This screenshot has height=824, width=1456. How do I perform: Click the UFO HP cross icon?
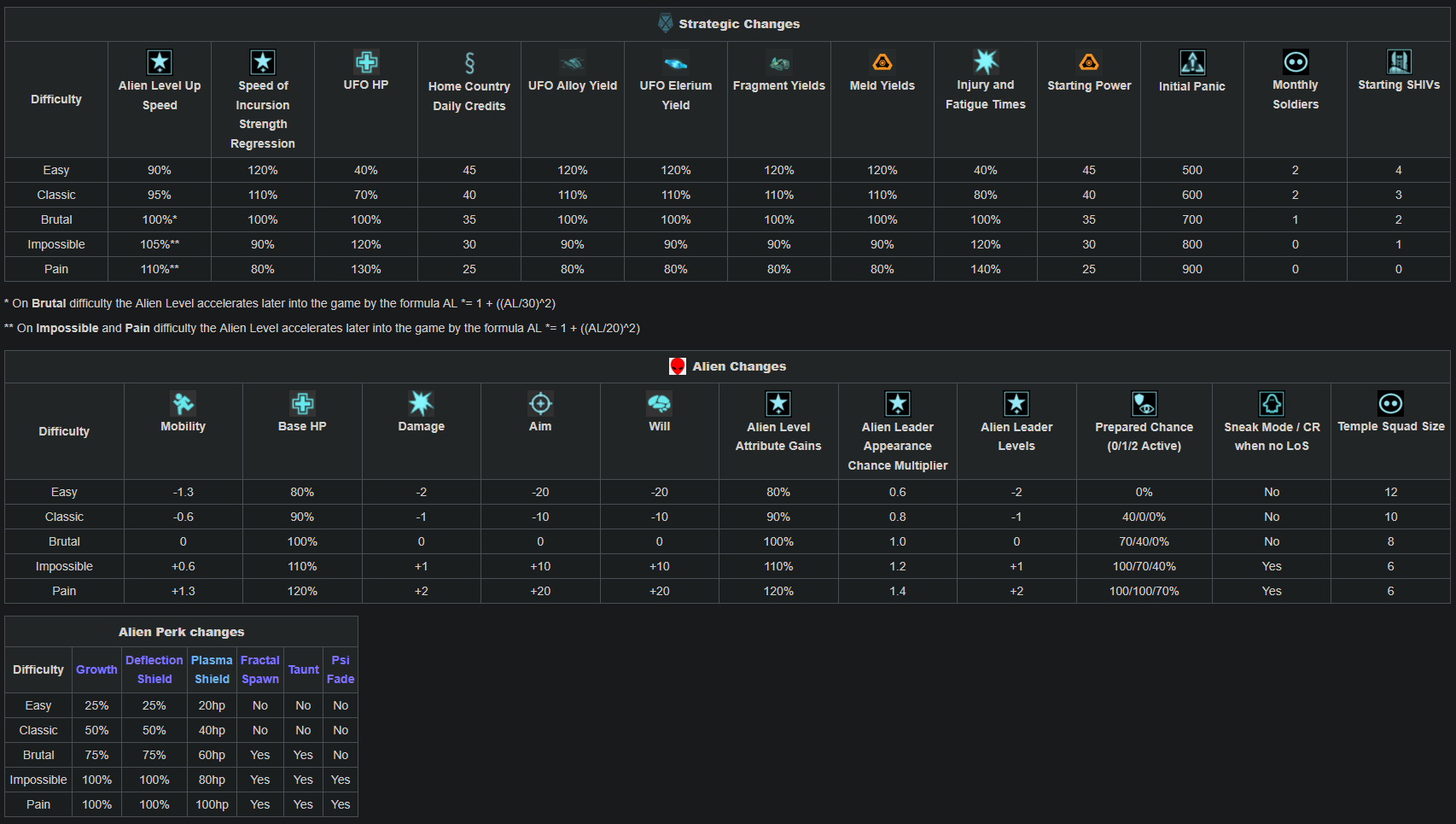coord(366,61)
